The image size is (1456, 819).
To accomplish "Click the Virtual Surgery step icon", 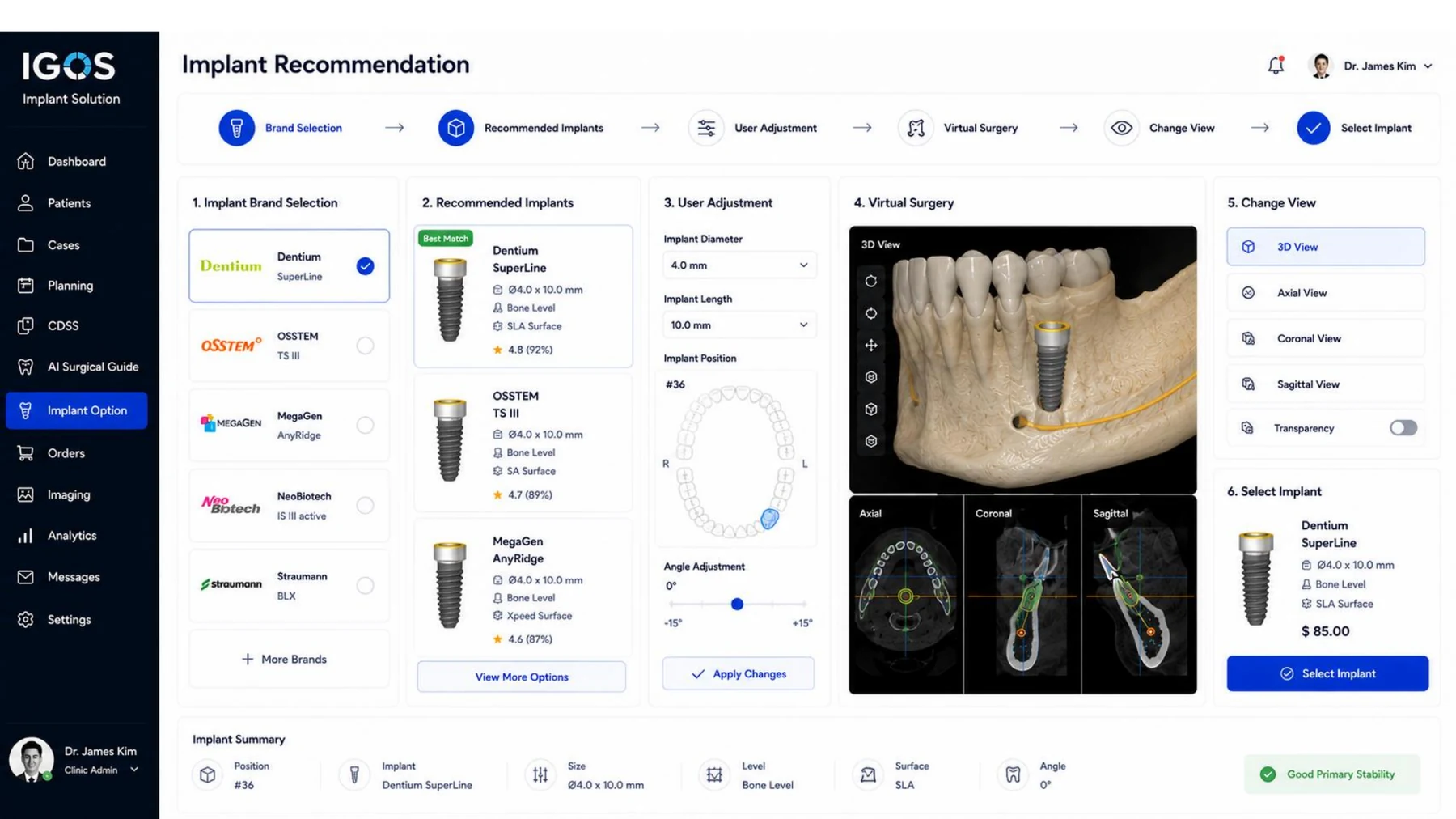I will (x=916, y=128).
